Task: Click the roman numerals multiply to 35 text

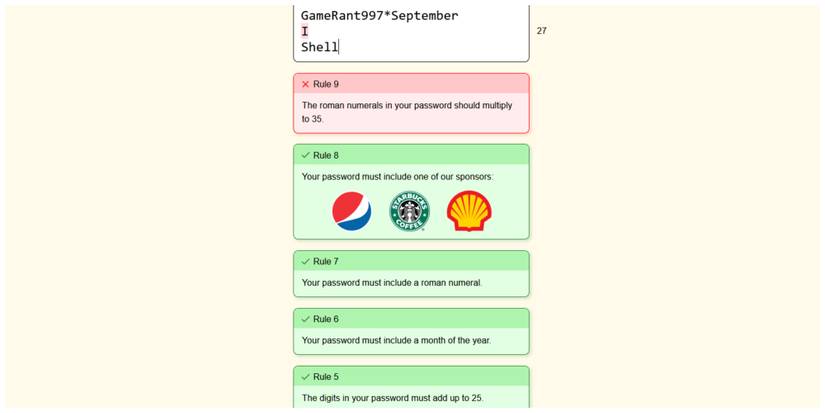Action: coord(406,112)
